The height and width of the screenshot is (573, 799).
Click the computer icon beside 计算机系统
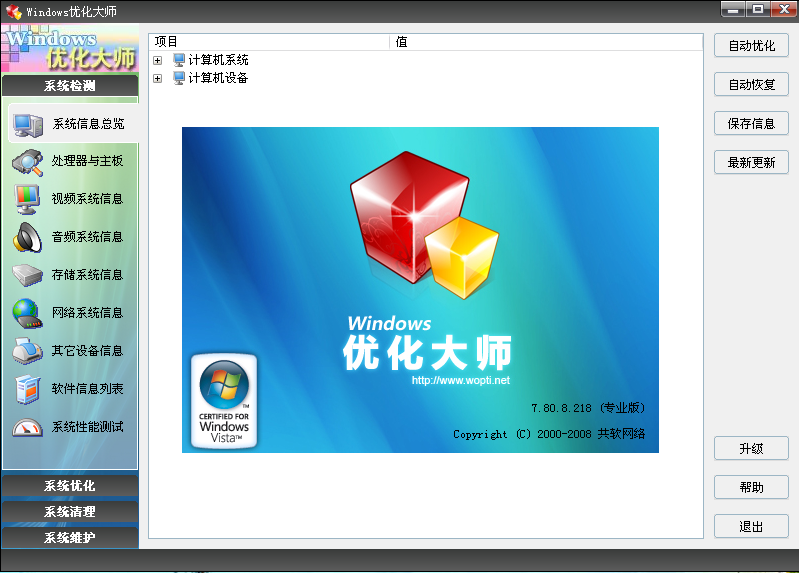(179, 60)
